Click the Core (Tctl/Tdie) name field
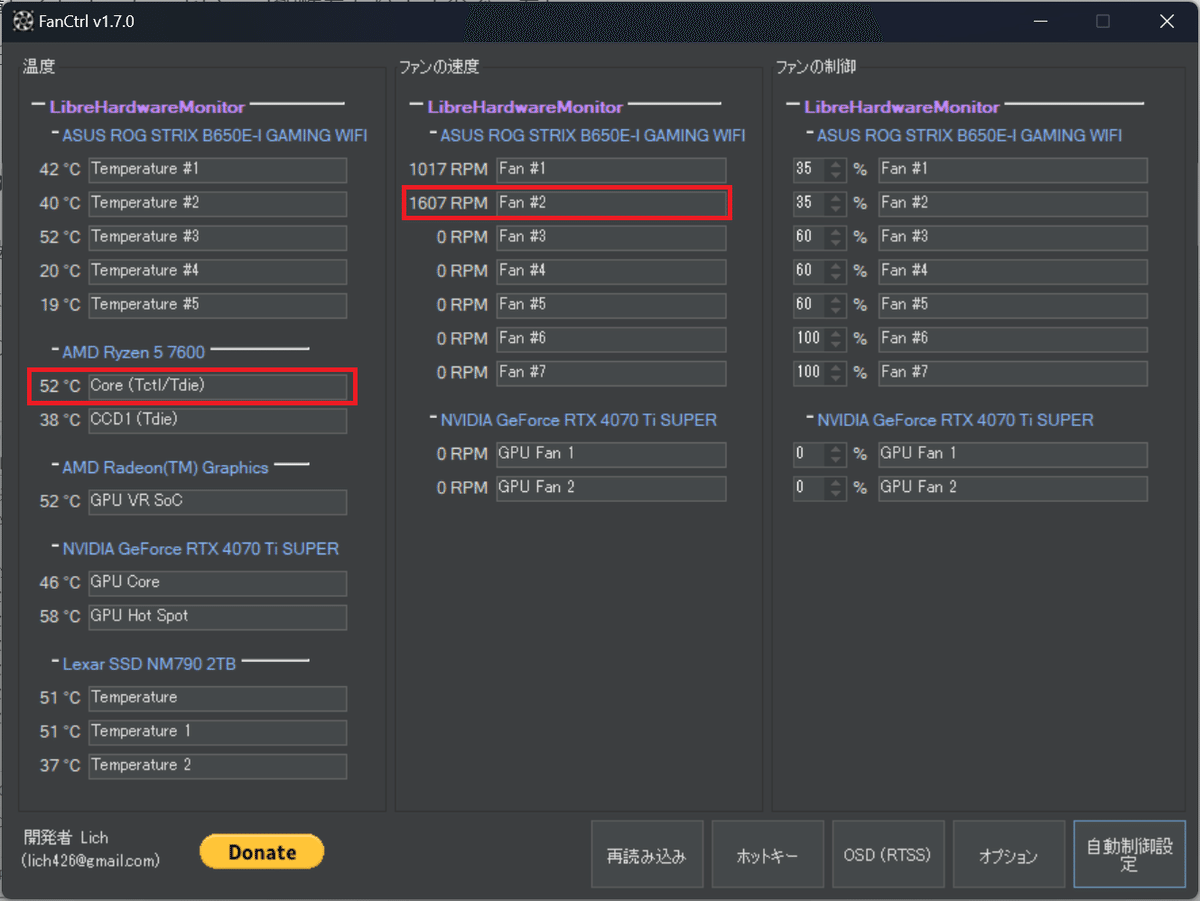 218,386
